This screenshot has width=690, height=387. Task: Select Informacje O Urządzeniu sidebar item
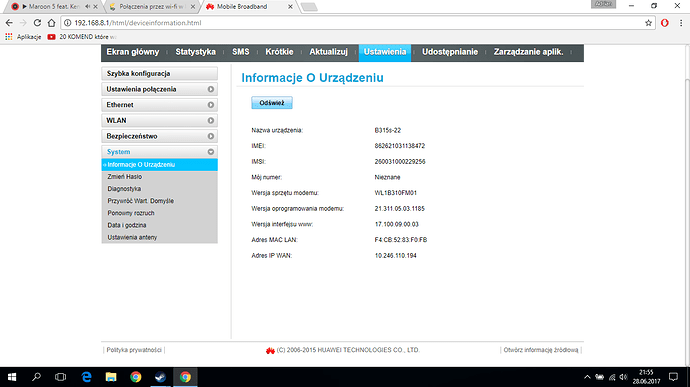click(159, 165)
